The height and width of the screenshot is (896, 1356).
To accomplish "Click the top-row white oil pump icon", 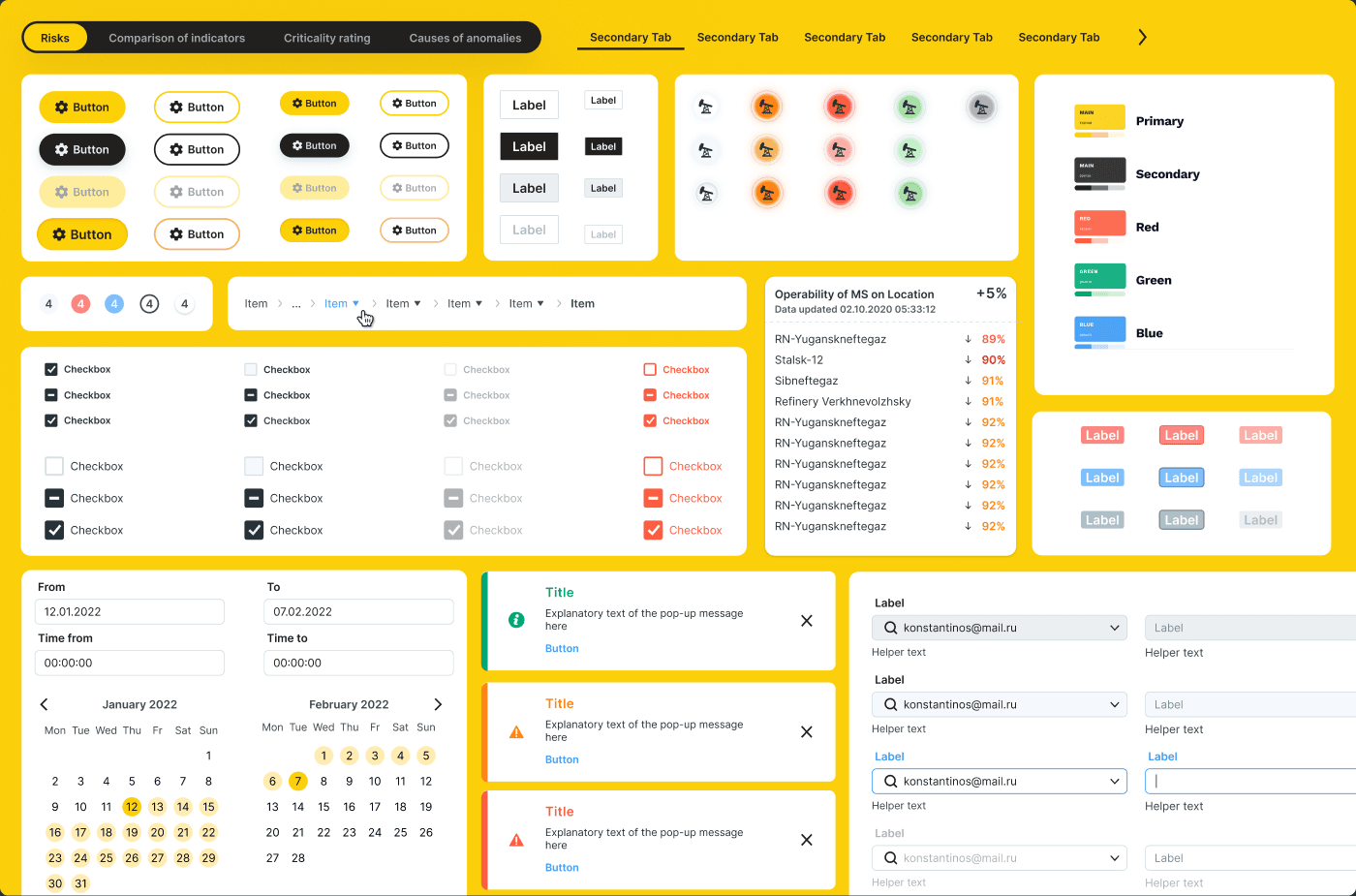I will pyautogui.click(x=706, y=107).
